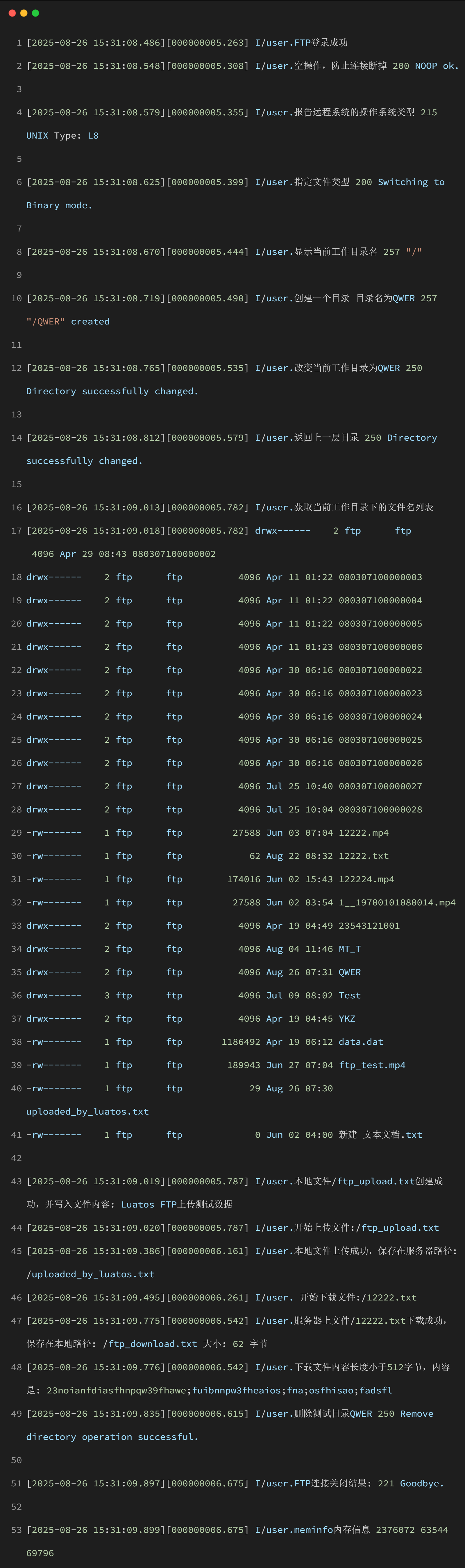Minimize the window using the yellow button
Image resolution: width=465 pixels, height=1568 pixels.
tap(24, 13)
